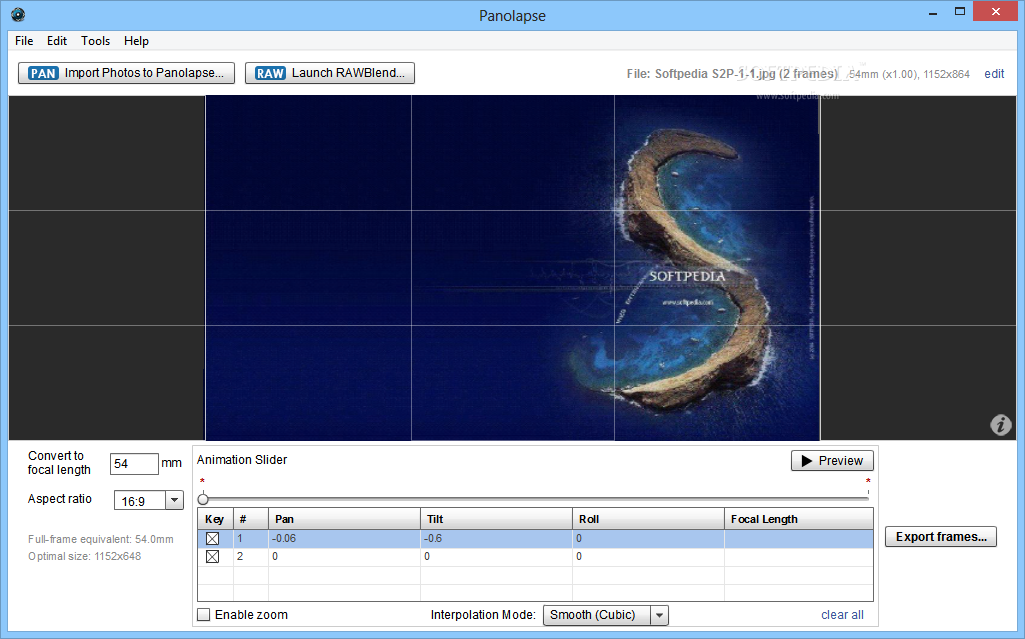The height and width of the screenshot is (639, 1025).
Task: Click the 16:9 aspect ratio value field
Action: (140, 500)
